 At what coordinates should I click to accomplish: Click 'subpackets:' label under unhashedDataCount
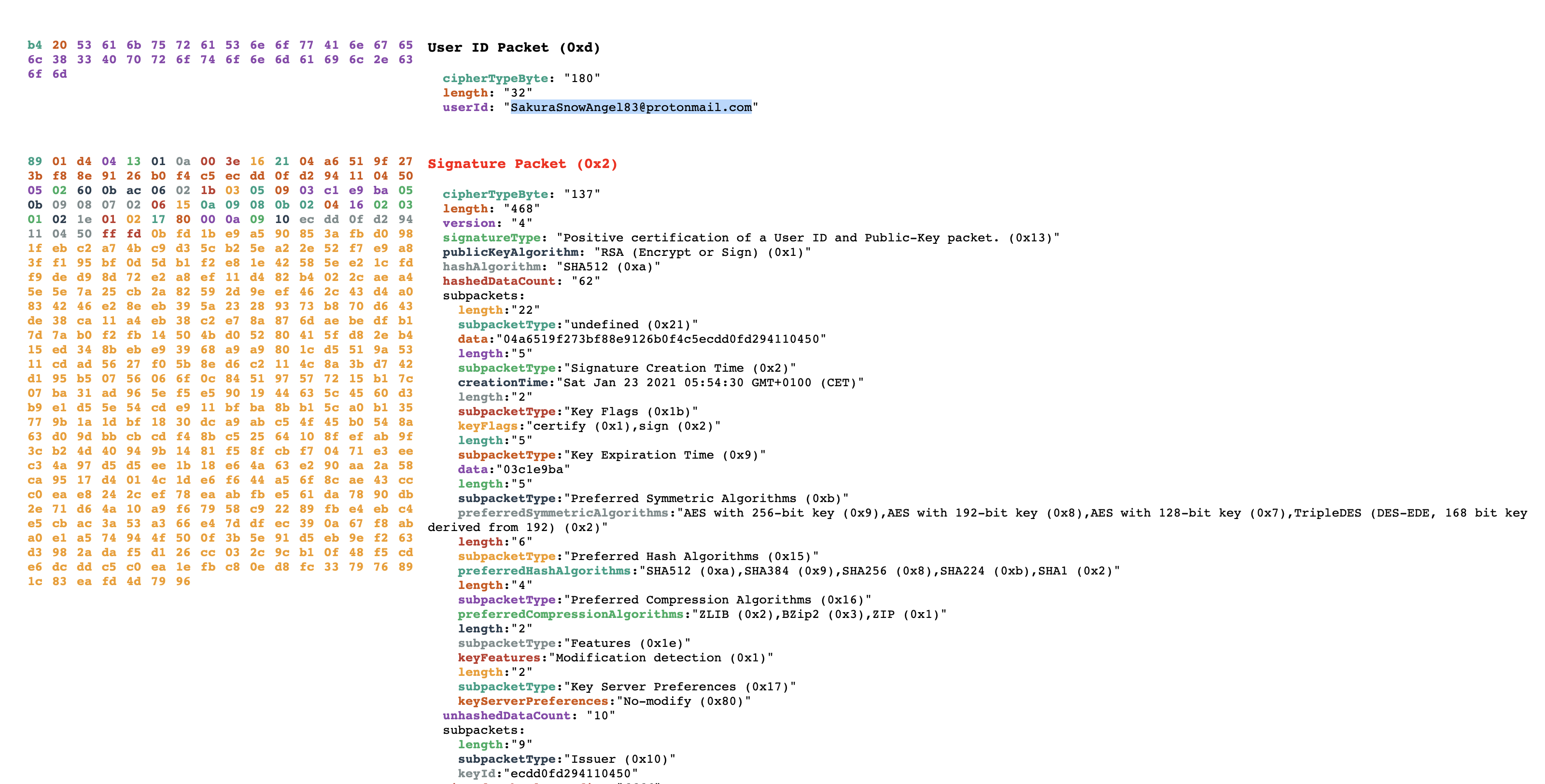483,730
